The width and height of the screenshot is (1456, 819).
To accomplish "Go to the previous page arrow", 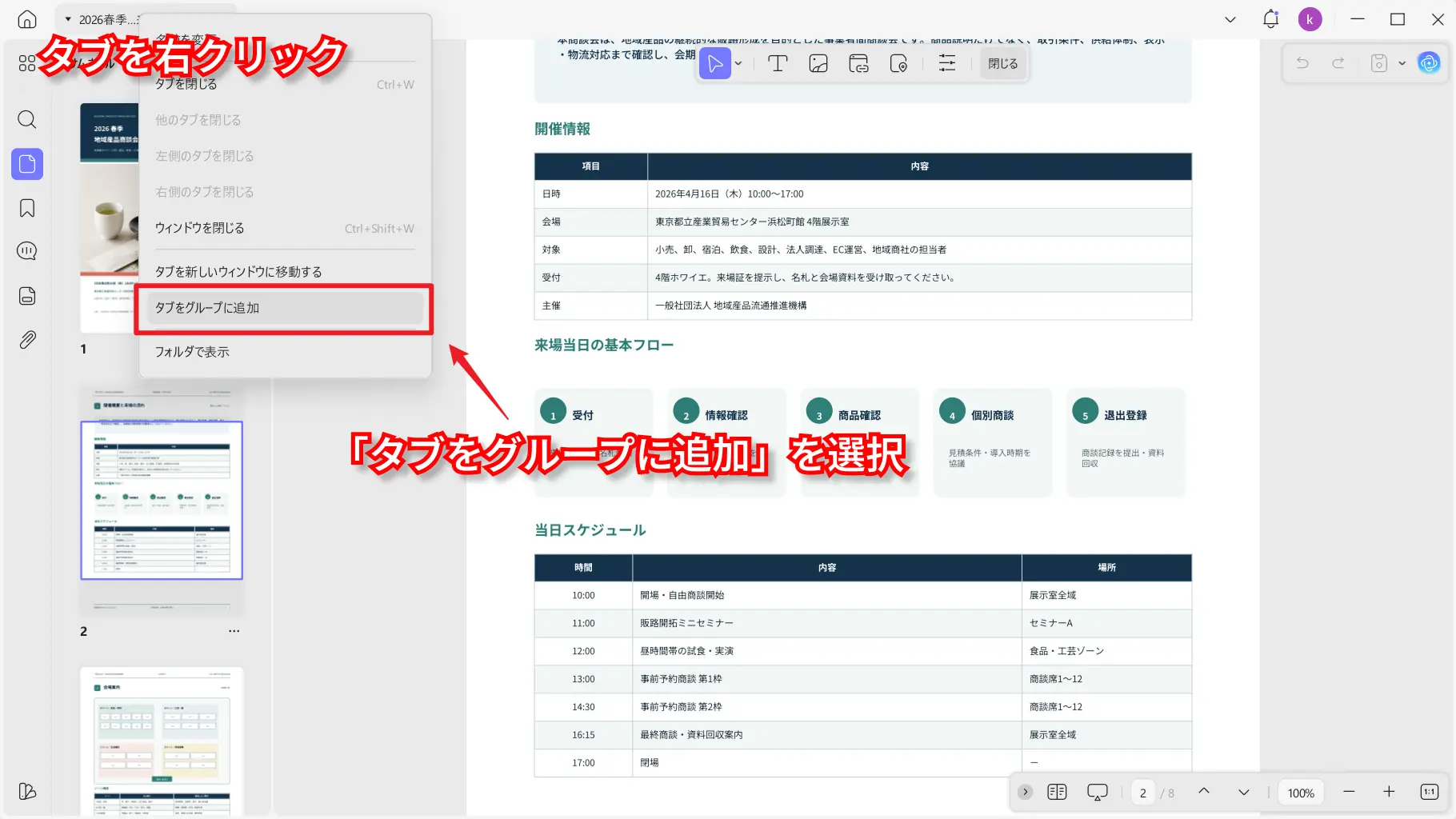I will pos(1204,792).
